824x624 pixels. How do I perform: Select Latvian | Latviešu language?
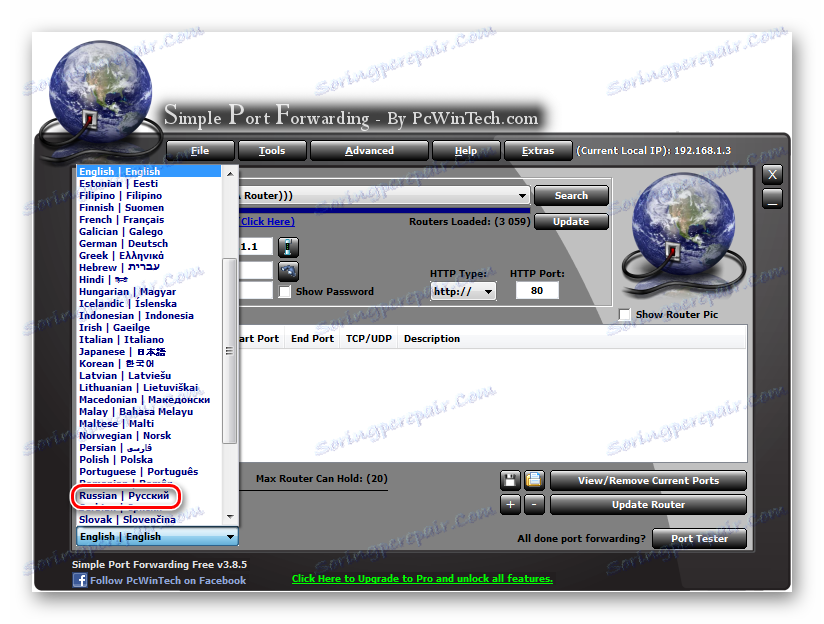tap(149, 376)
